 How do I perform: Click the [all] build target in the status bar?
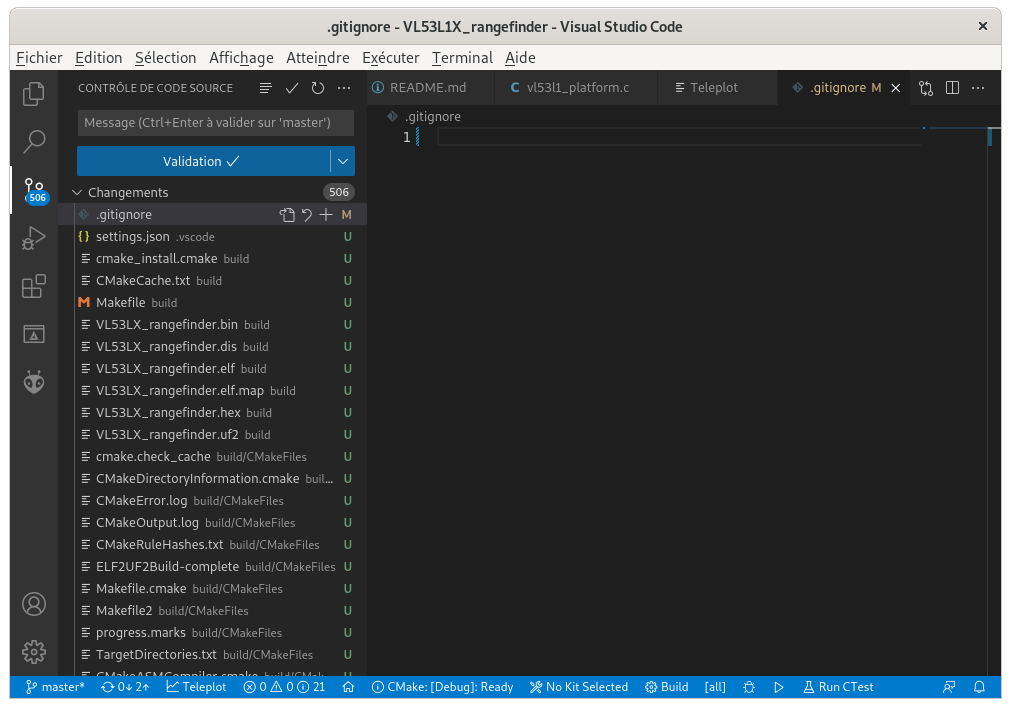(x=715, y=687)
